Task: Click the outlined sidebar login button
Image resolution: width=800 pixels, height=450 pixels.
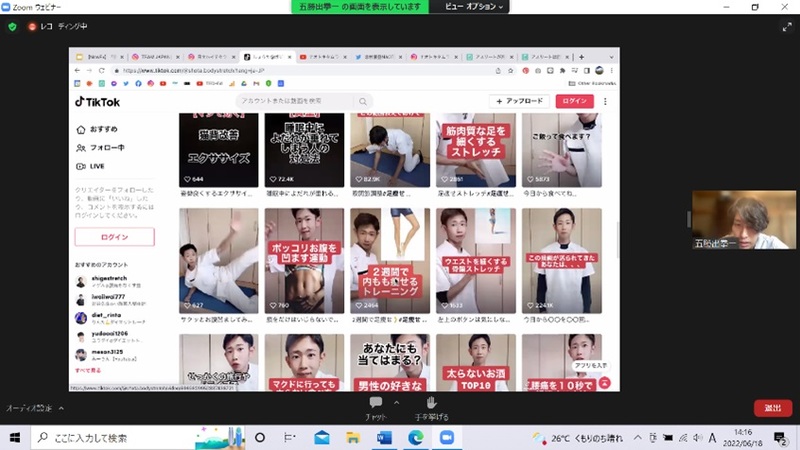Action: (115, 237)
